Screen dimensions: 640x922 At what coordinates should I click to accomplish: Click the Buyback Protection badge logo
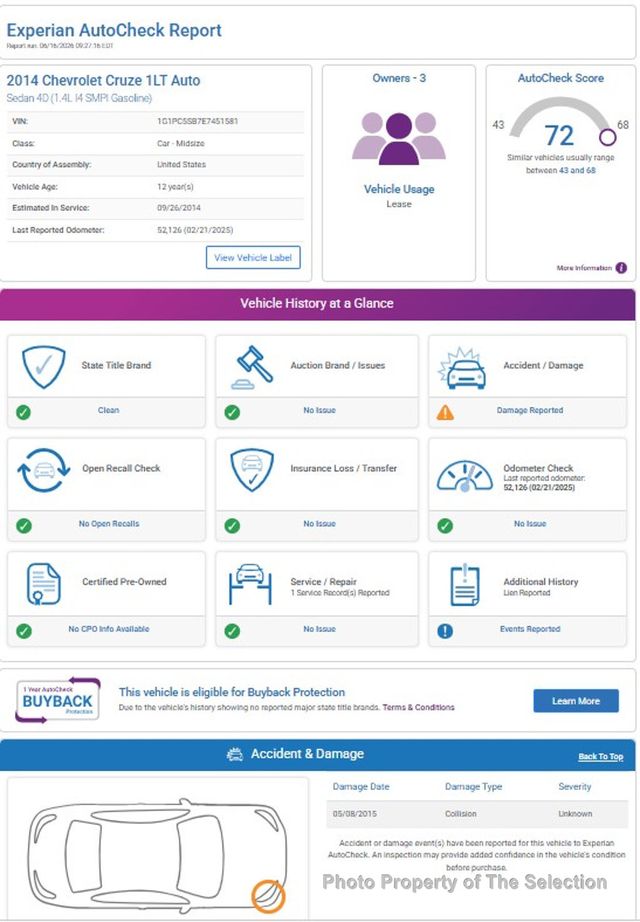[58, 700]
